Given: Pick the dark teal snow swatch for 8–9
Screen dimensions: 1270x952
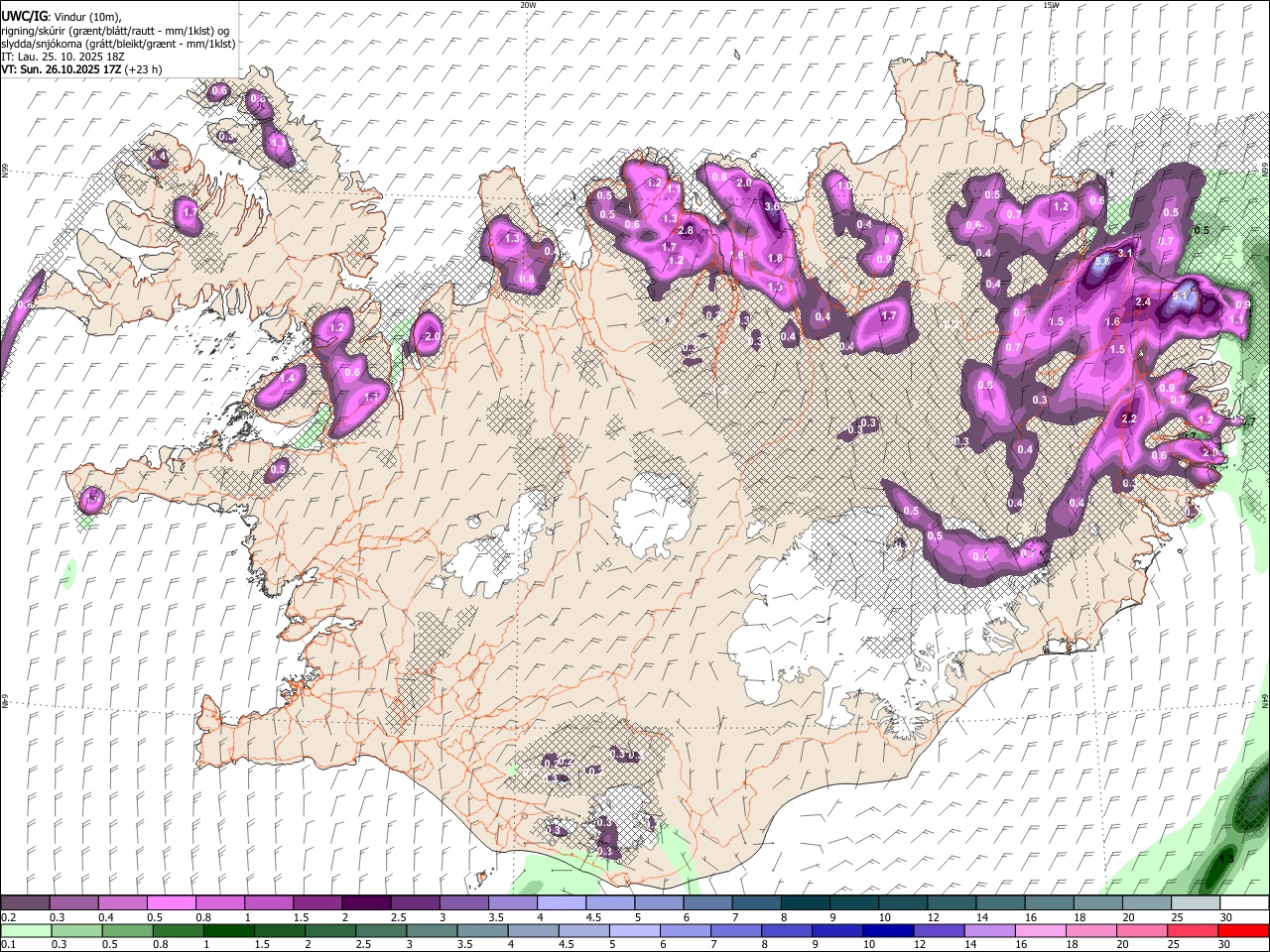Looking at the screenshot, I should point(806,903).
